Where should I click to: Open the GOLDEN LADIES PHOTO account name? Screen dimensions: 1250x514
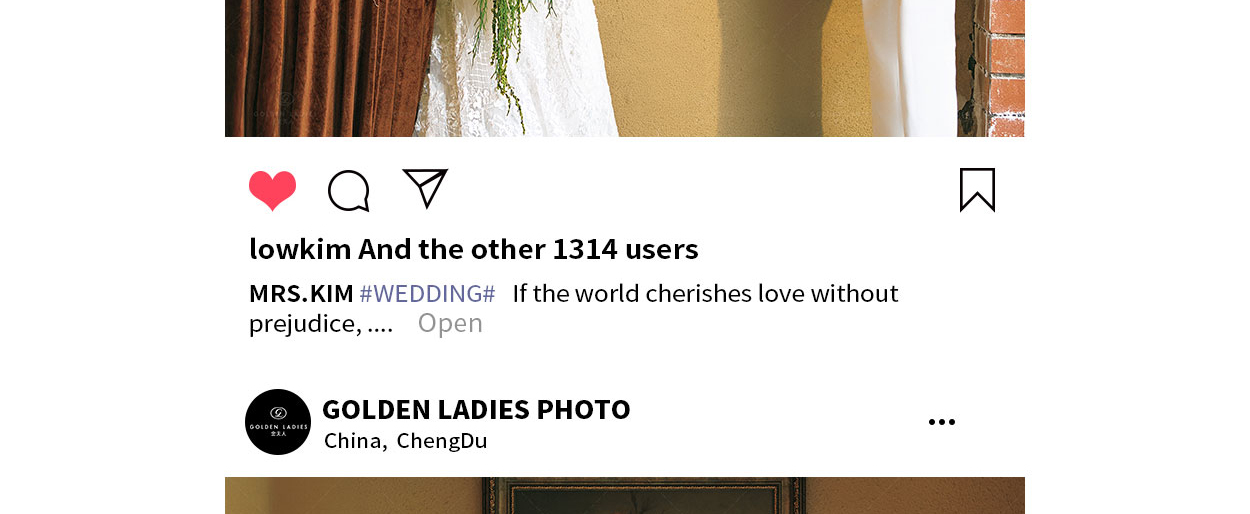coord(476,409)
